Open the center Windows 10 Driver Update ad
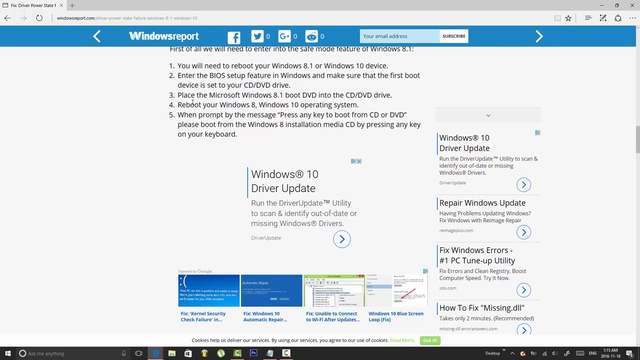Screen dimensions: 640x360 (x=284, y=181)
